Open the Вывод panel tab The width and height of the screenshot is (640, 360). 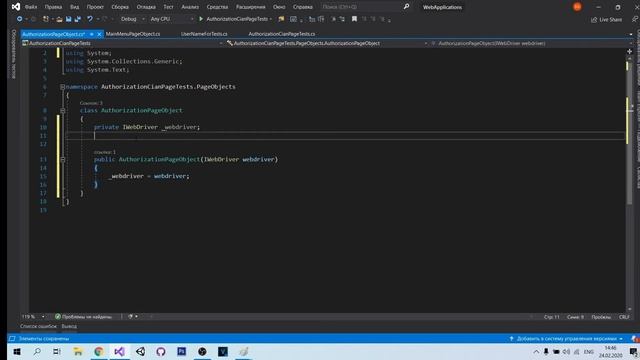(x=69, y=327)
